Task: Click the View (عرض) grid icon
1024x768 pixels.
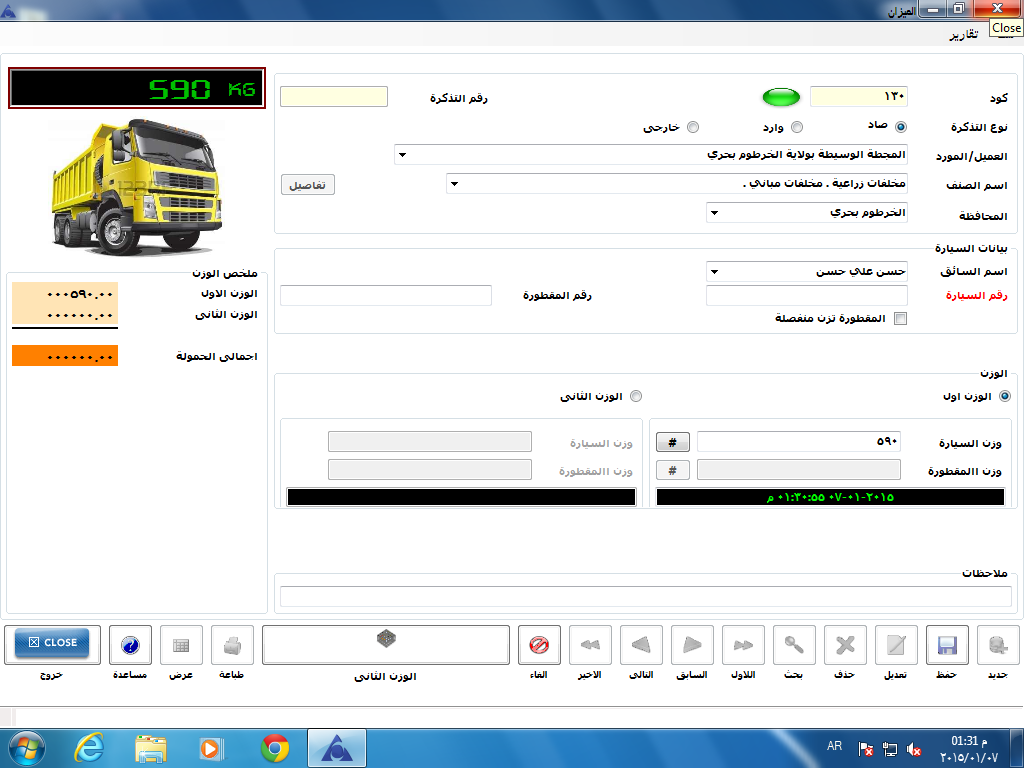Action: coord(181,645)
